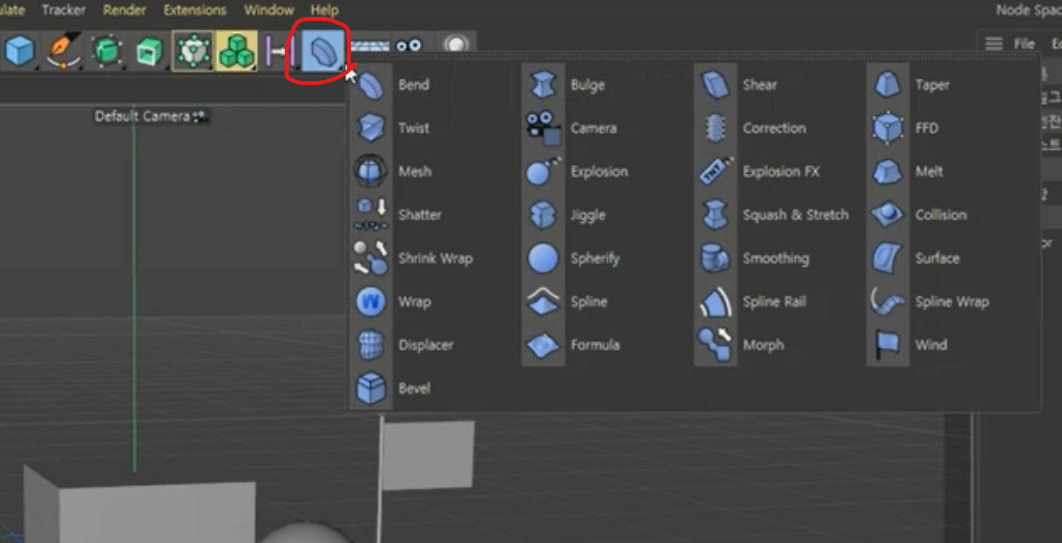Select the Shear deformer
Image resolution: width=1062 pixels, height=543 pixels.
point(738,85)
